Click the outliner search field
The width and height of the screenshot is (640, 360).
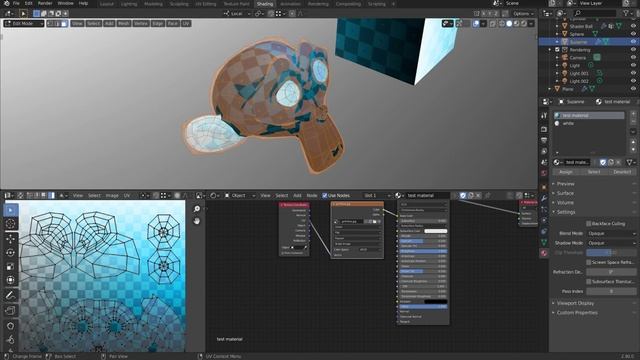coord(594,13)
